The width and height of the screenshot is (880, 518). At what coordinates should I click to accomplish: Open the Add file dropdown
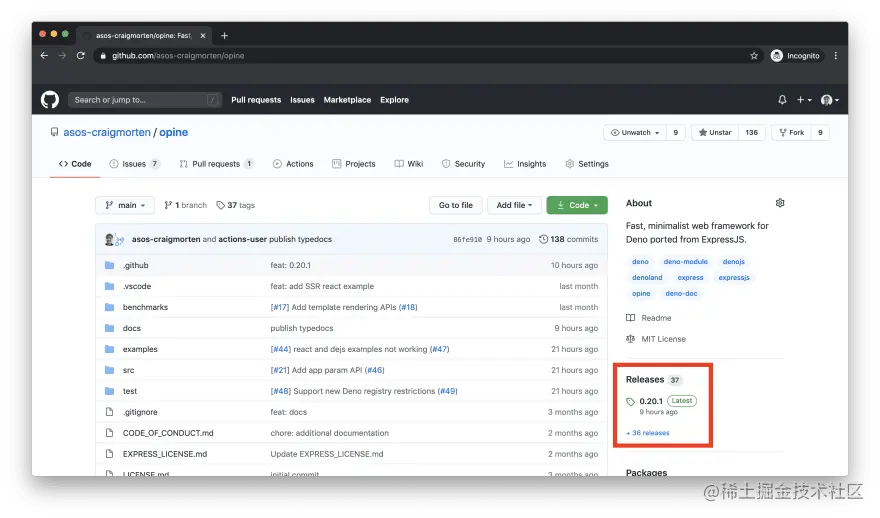click(514, 205)
